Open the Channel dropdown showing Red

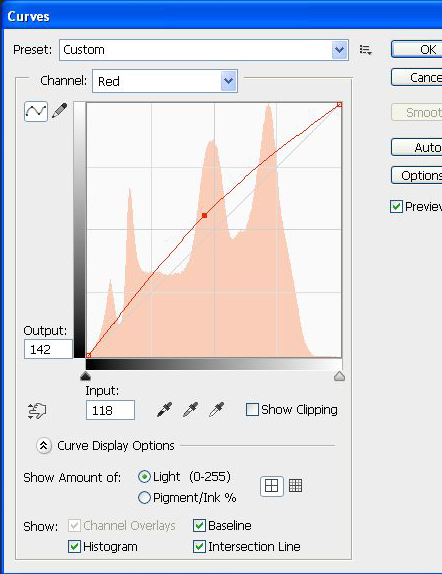click(x=165, y=81)
